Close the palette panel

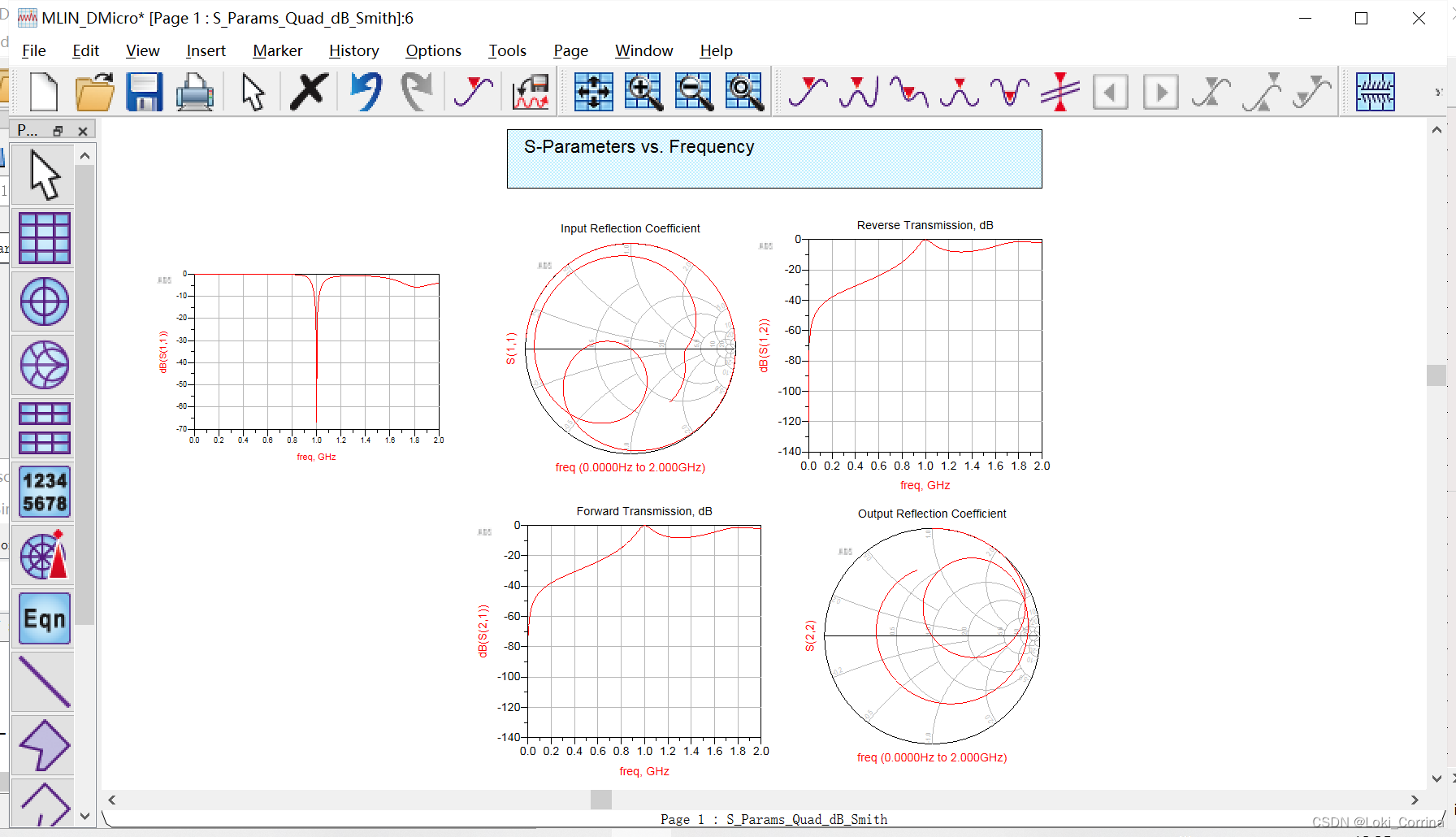coord(82,131)
